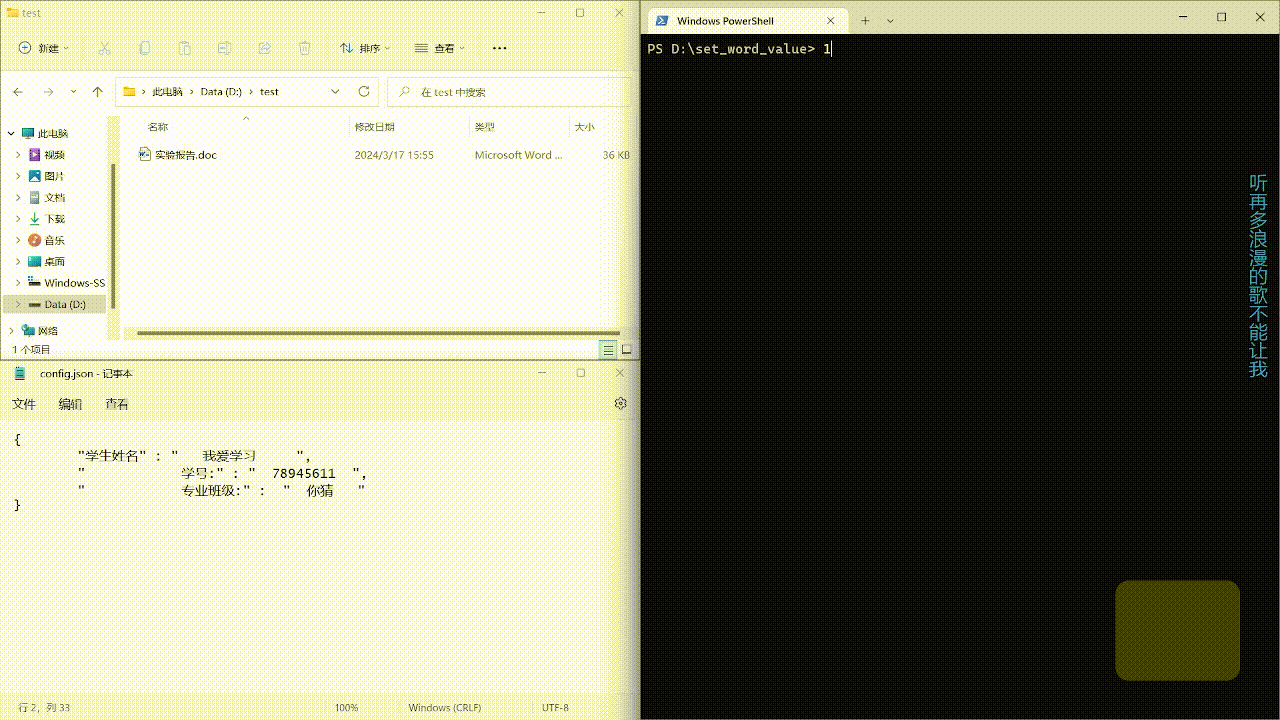Click the New (新建) button in Explorer
The width and height of the screenshot is (1280, 720).
pos(43,48)
